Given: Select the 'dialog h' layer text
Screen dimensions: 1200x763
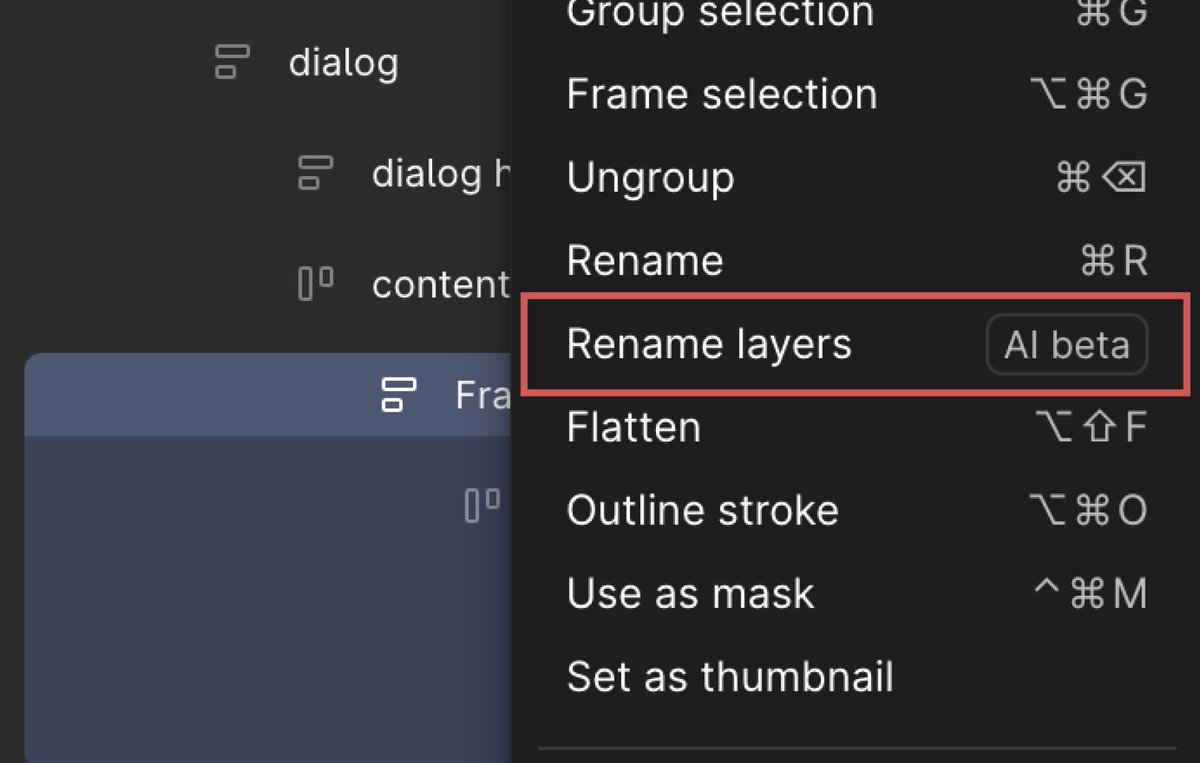Looking at the screenshot, I should pyautogui.click(x=441, y=174).
